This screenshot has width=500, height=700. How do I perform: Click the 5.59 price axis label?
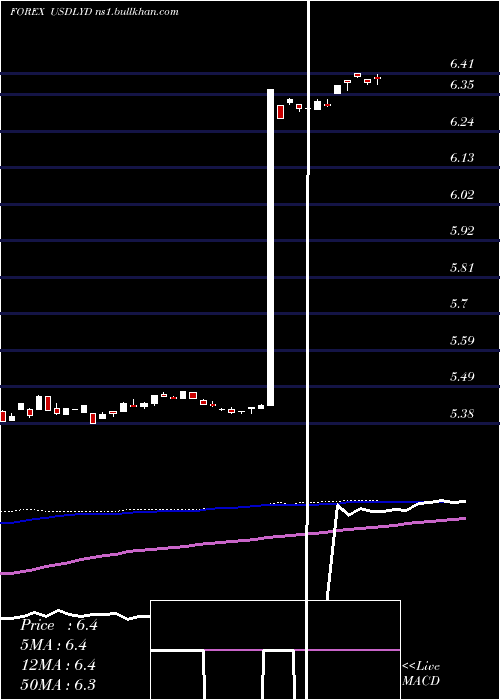(462, 341)
